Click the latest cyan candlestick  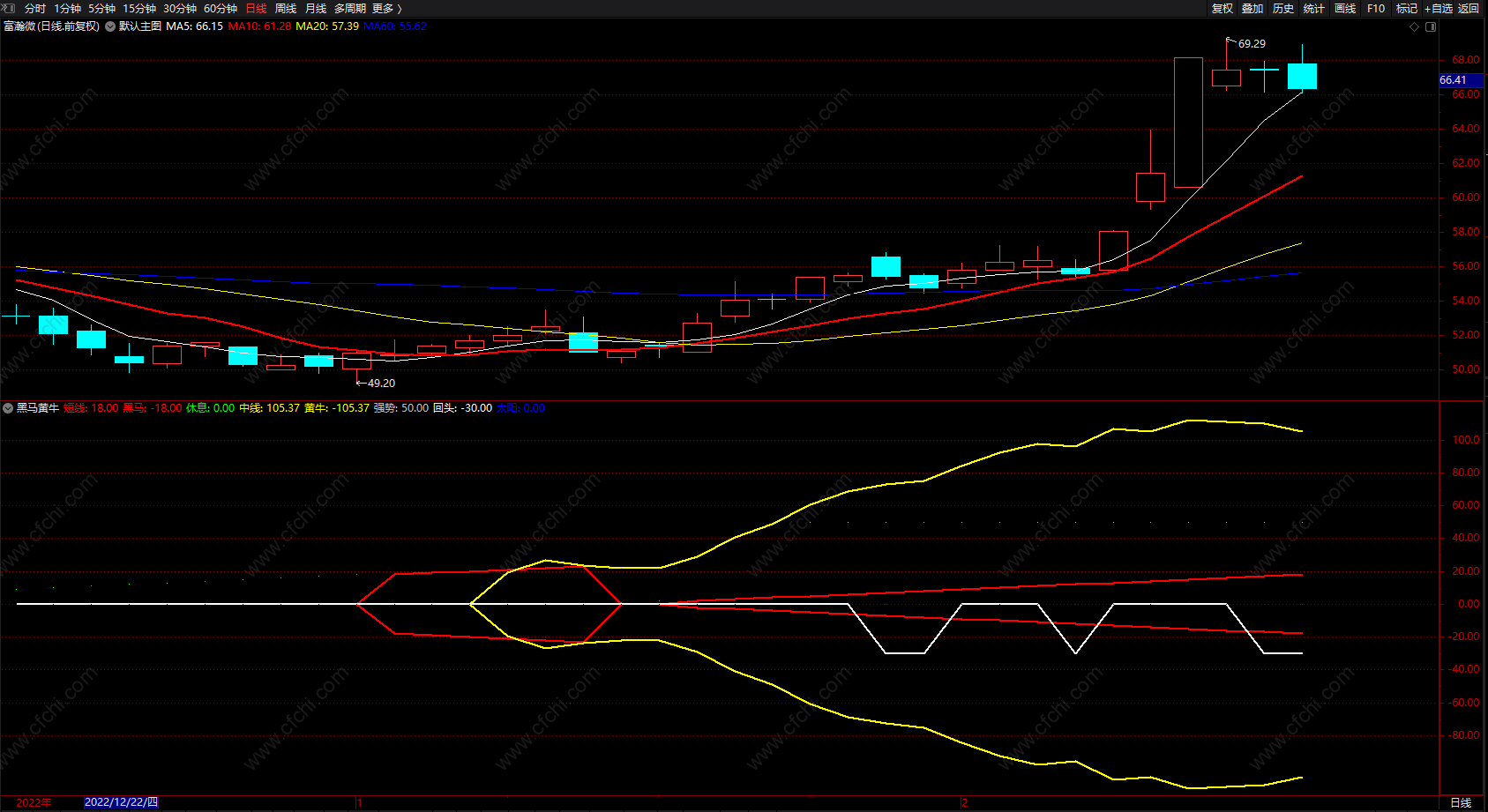1302,76
